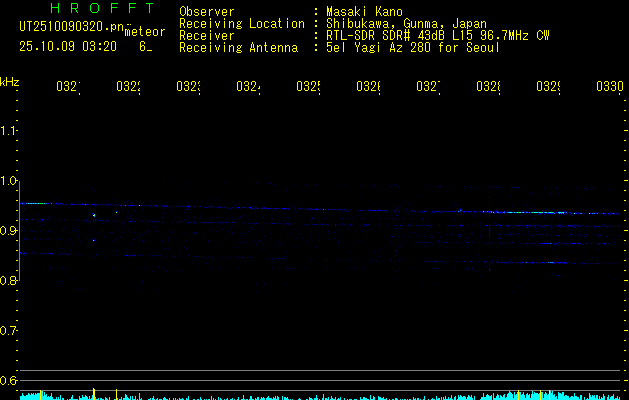This screenshot has height=400, width=629.
Task: Click the 'Receiving Location' field label
Action: pos(242,24)
